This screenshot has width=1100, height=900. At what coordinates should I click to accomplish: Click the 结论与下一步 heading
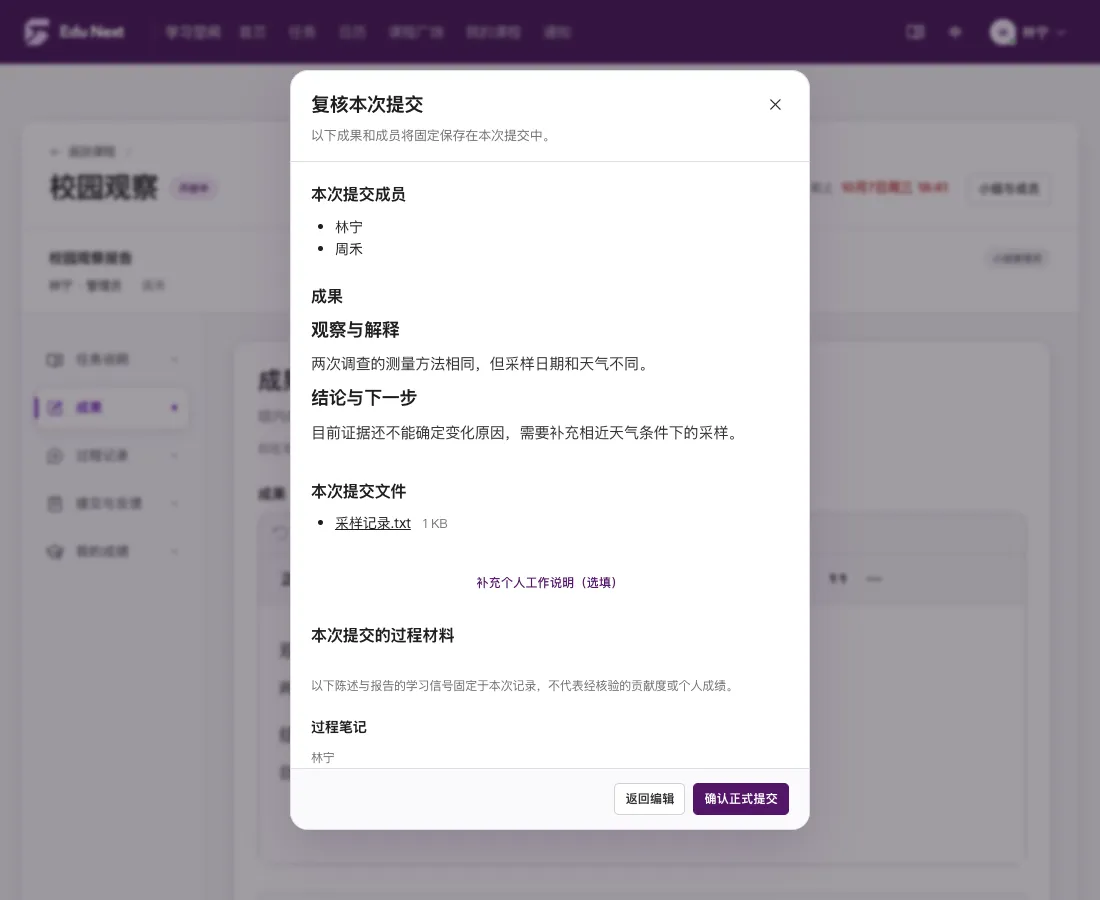click(363, 398)
